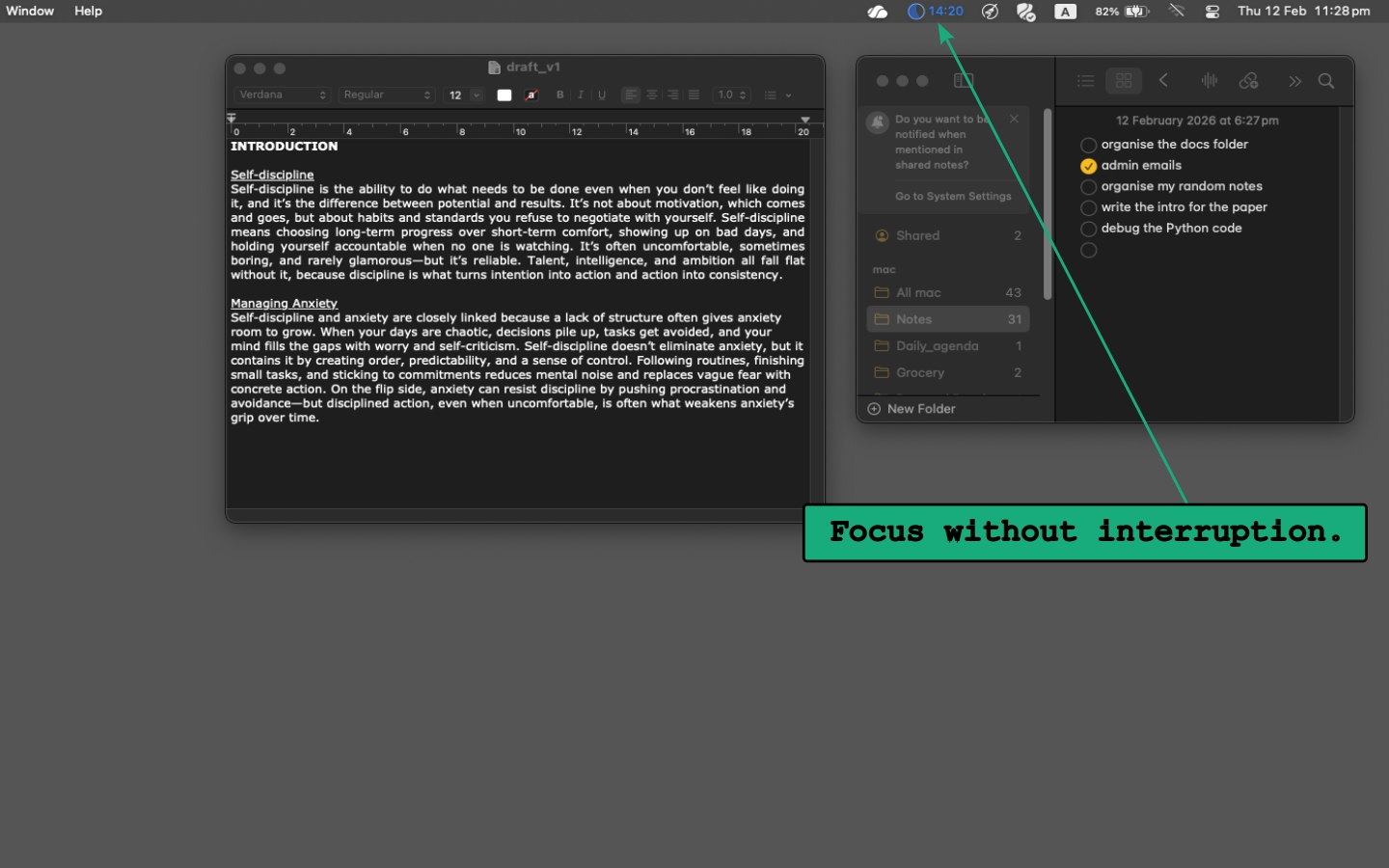This screenshot has height=868, width=1389.
Task: Select the Grocery folder in sidebar
Action: pyautogui.click(x=919, y=372)
